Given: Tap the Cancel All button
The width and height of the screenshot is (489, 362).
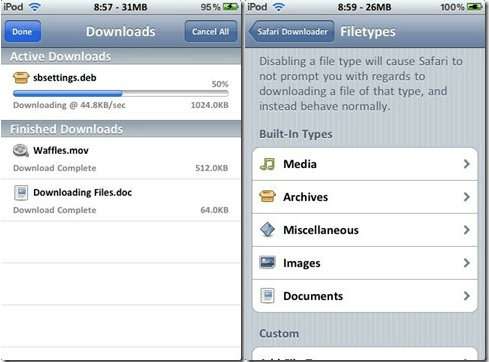Looking at the screenshot, I should (x=210, y=32).
